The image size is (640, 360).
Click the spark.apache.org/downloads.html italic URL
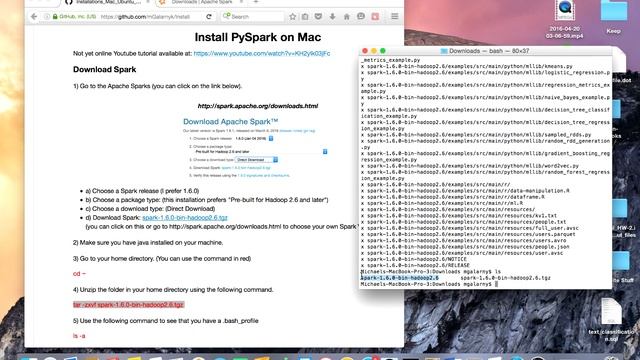tap(258, 106)
